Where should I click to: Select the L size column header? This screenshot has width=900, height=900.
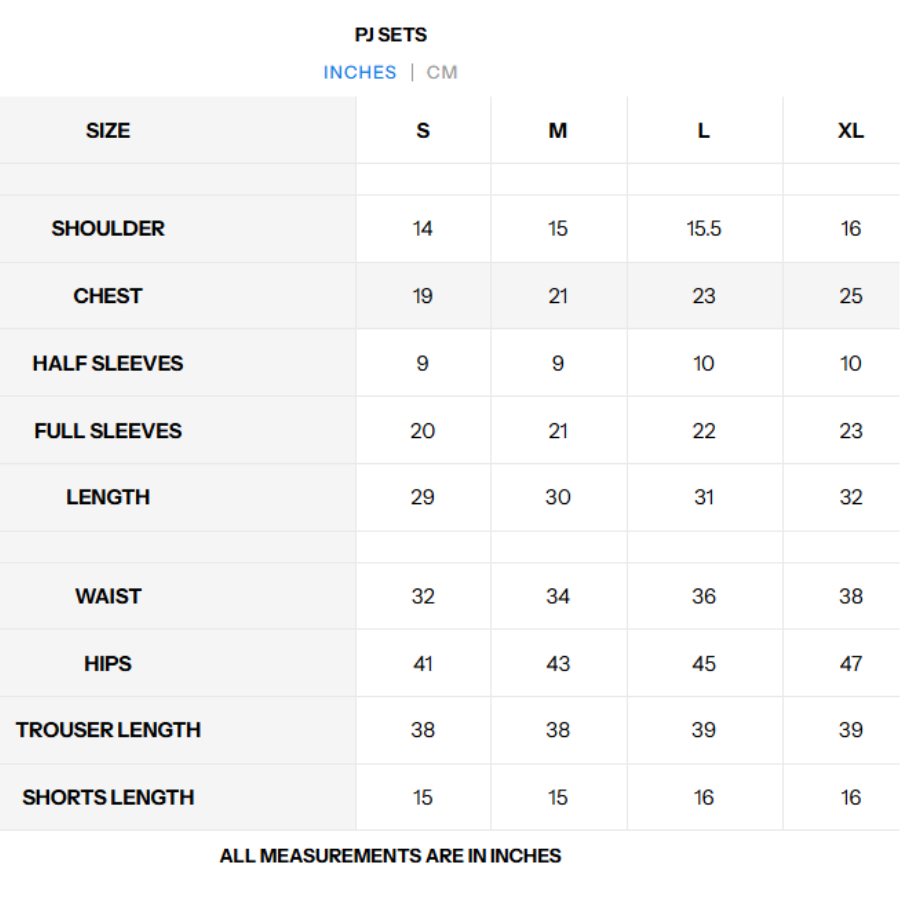coord(704,131)
